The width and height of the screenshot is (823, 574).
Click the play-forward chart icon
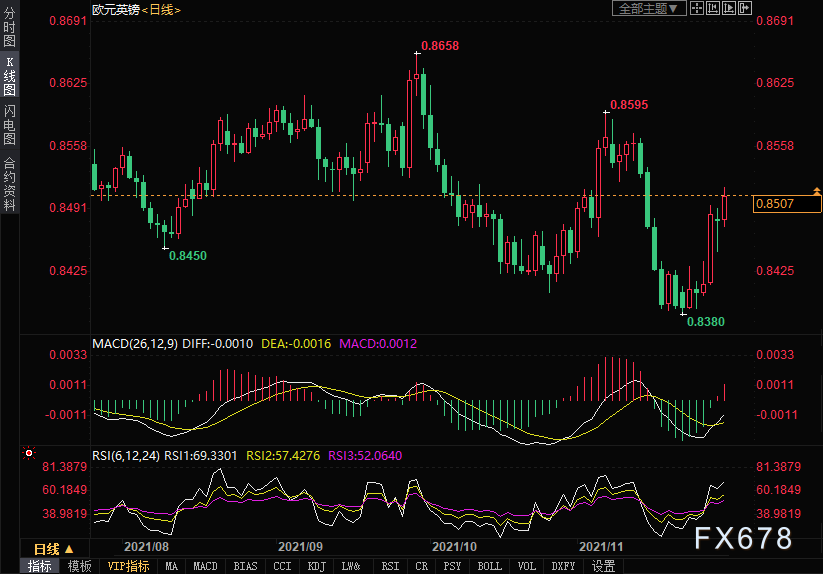[728, 8]
